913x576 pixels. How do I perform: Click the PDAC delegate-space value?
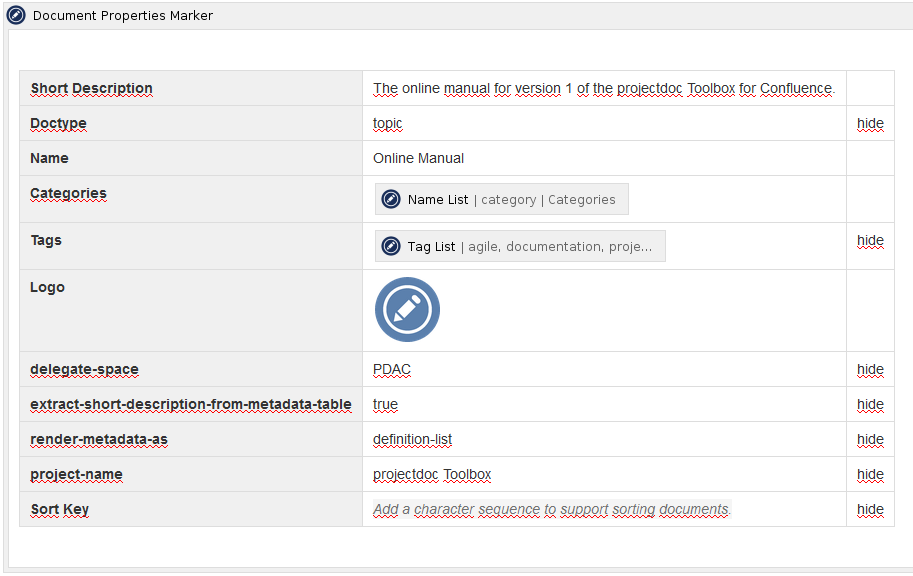point(392,370)
